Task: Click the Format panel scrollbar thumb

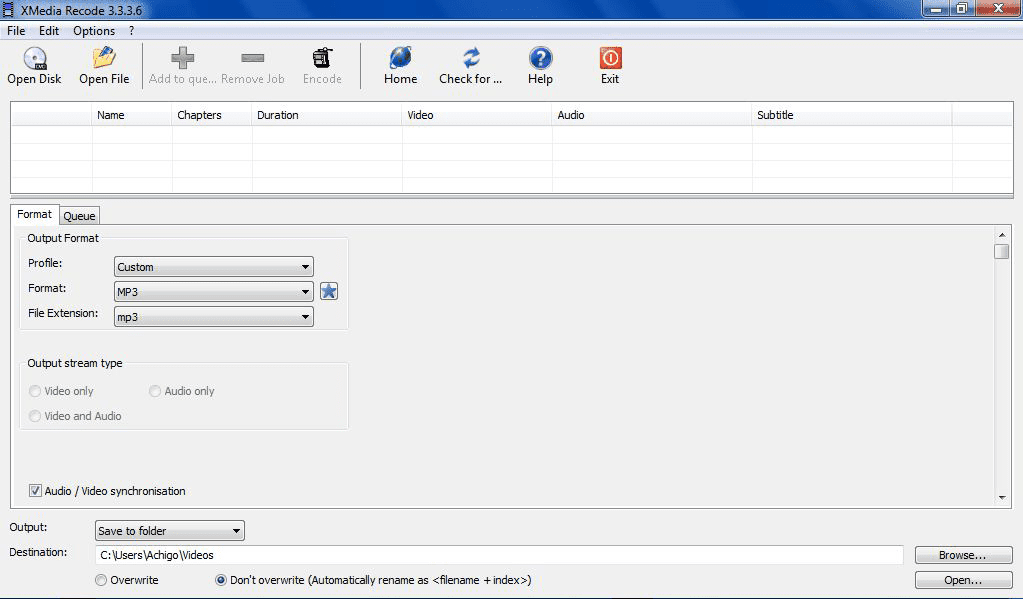Action: (x=1002, y=251)
